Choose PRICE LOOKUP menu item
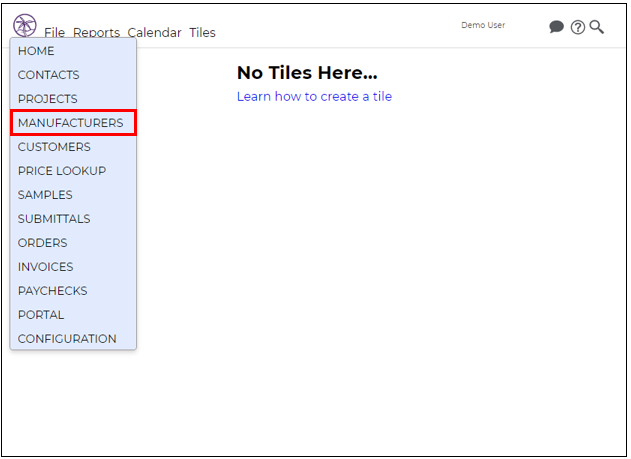The width and height of the screenshot is (631, 459). coord(73,171)
